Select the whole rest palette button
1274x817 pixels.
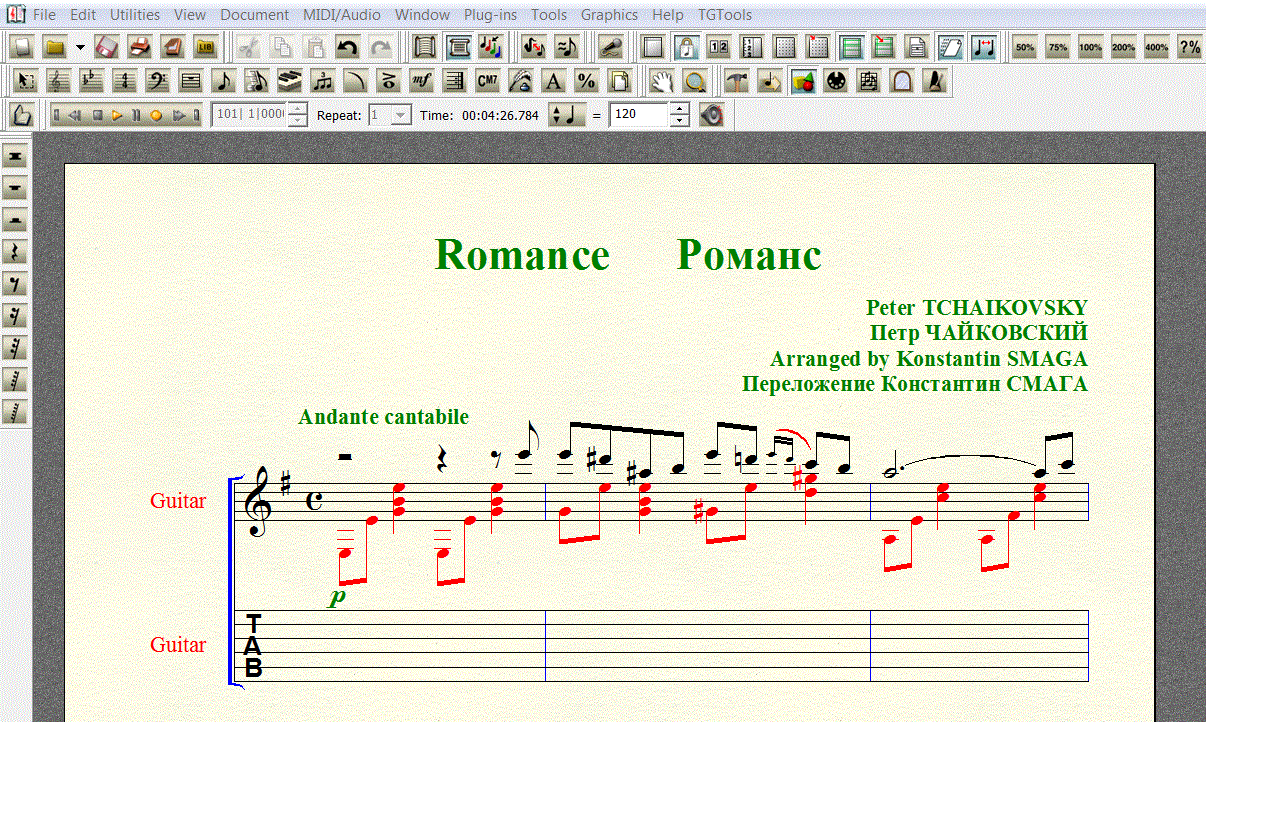point(15,189)
